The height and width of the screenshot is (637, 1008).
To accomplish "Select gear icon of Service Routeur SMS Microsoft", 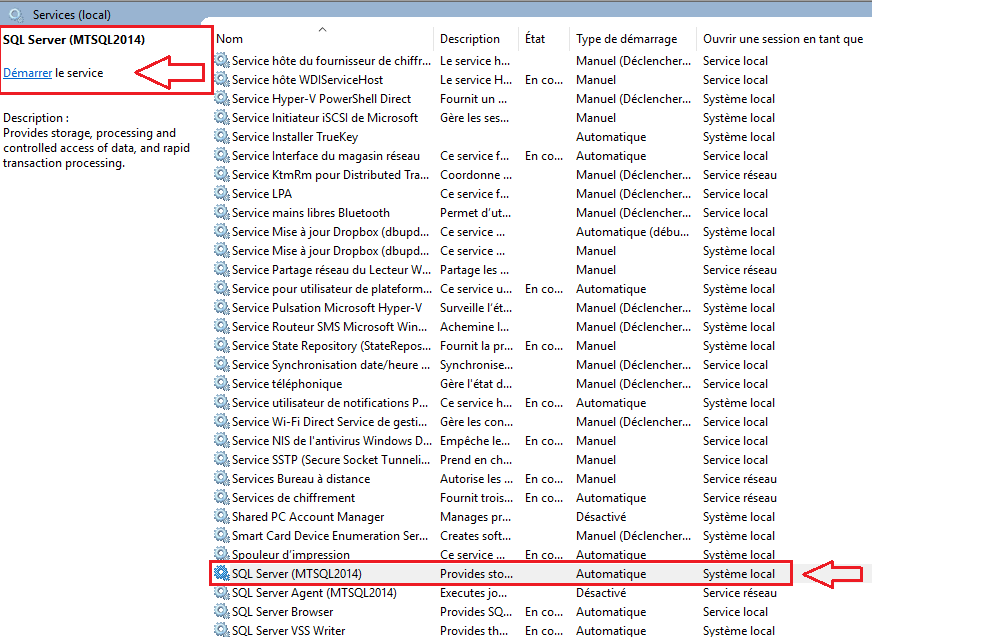I will (222, 326).
